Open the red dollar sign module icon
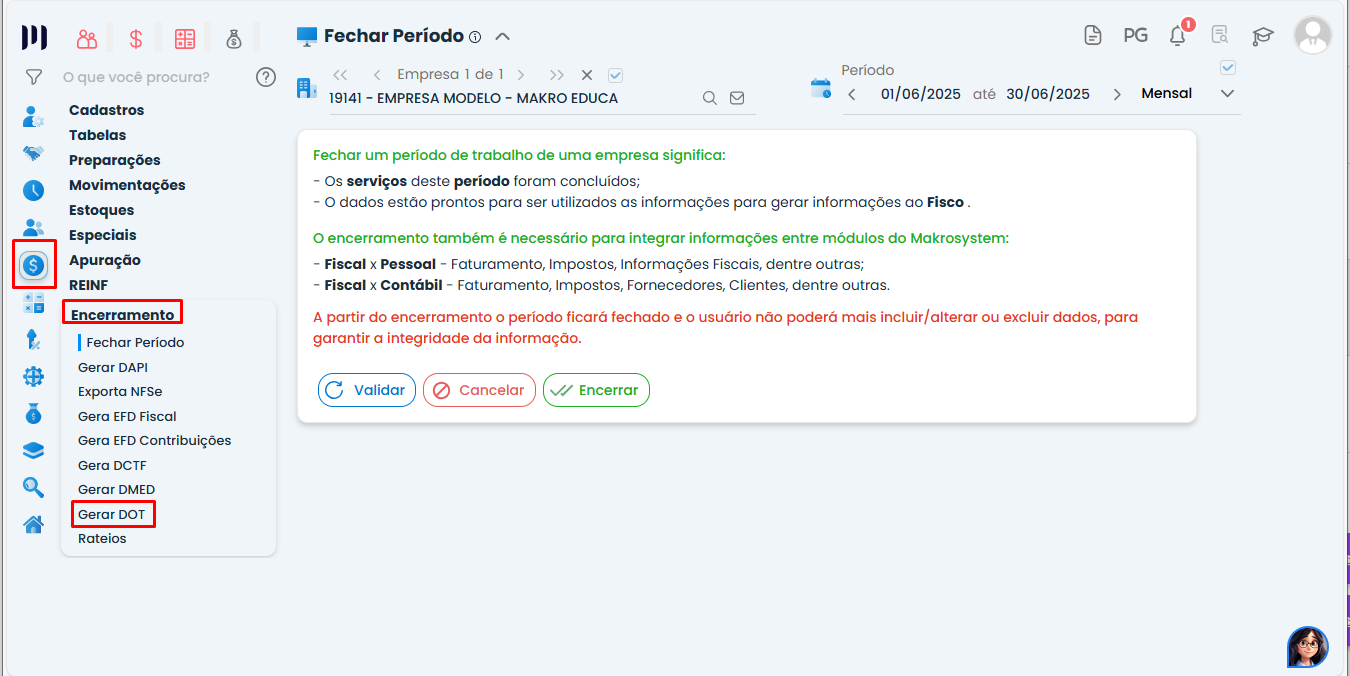This screenshot has height=676, width=1350. click(x=136, y=39)
